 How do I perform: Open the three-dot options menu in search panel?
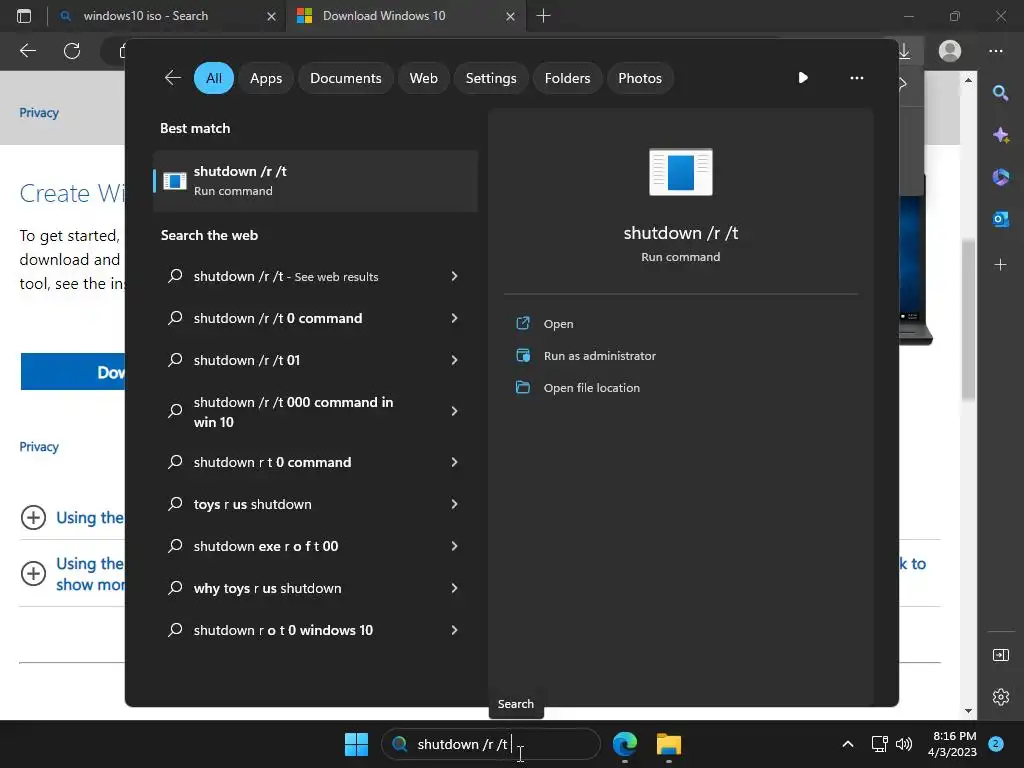(856, 78)
